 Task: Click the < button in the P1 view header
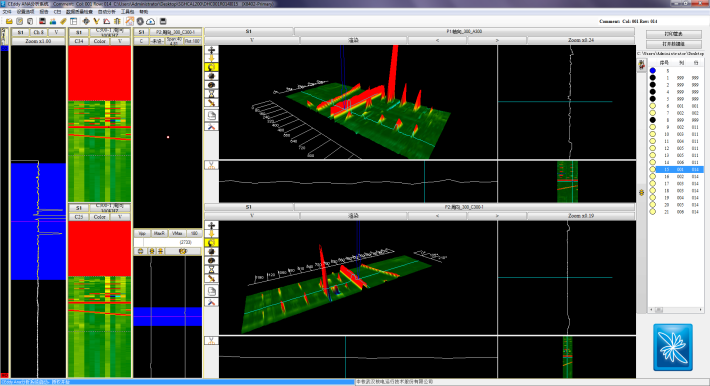[437, 40]
